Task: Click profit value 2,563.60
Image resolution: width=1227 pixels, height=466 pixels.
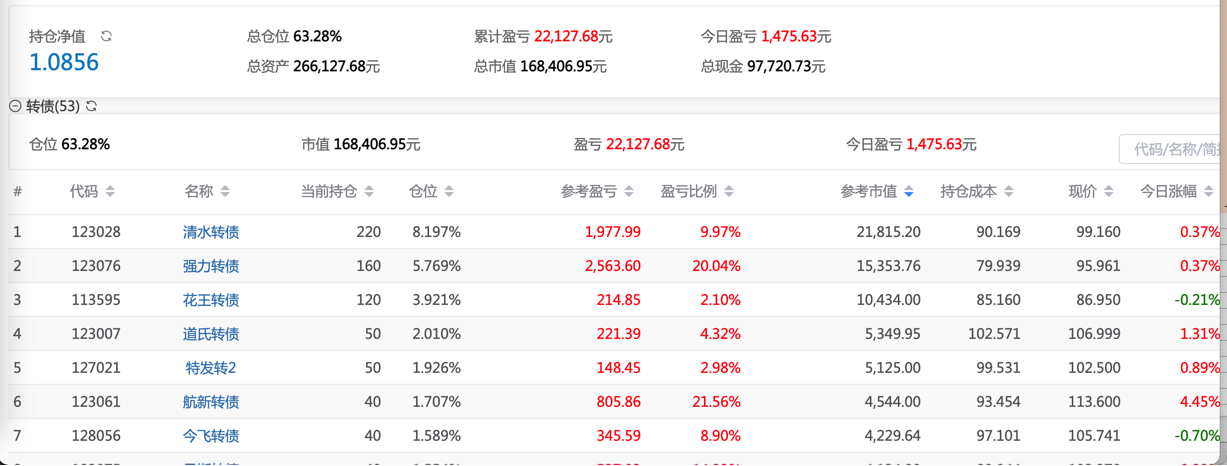Action: pos(613,266)
